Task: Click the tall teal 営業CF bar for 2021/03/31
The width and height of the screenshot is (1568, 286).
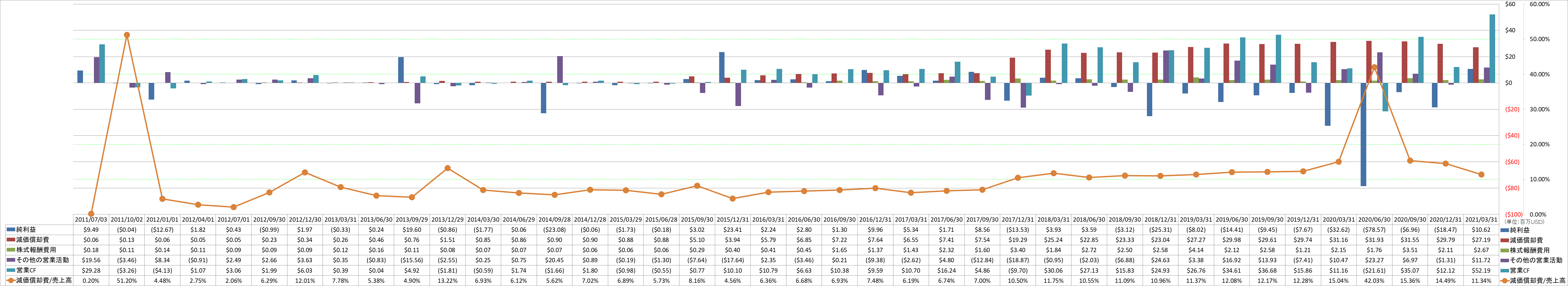Action: coord(1492,49)
